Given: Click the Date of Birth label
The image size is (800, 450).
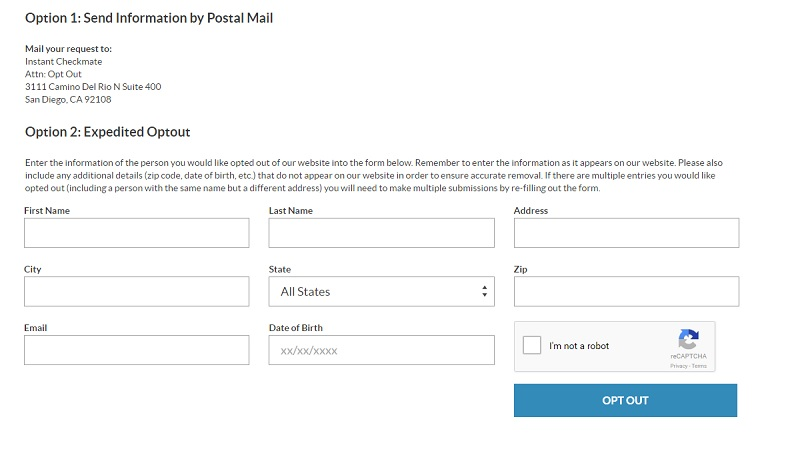Looking at the screenshot, I should coord(296,328).
